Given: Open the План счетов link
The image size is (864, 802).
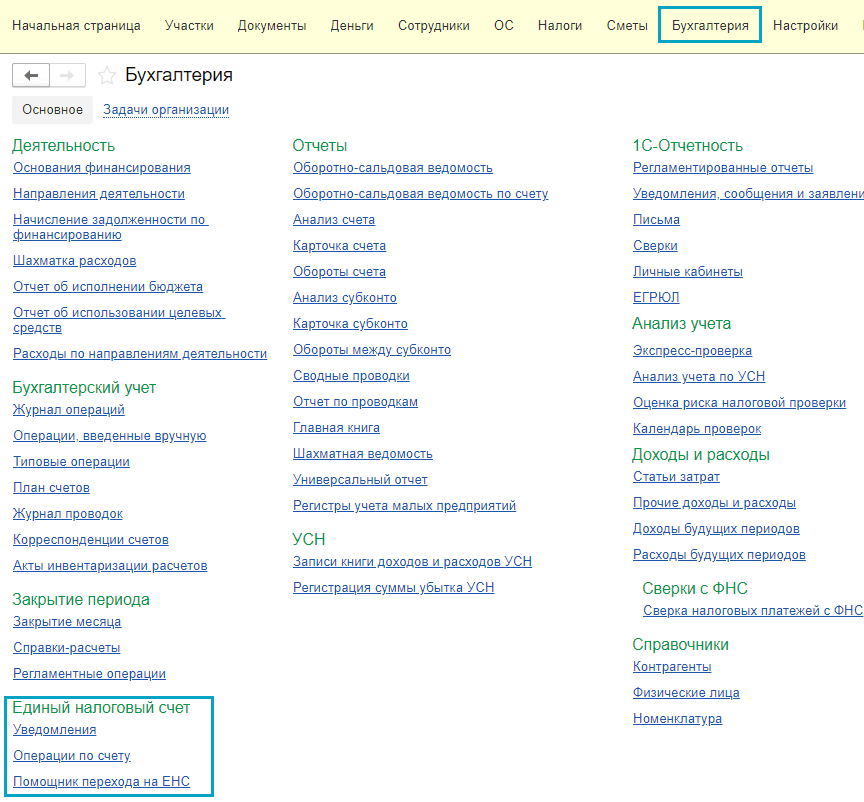Looking at the screenshot, I should coord(51,488).
